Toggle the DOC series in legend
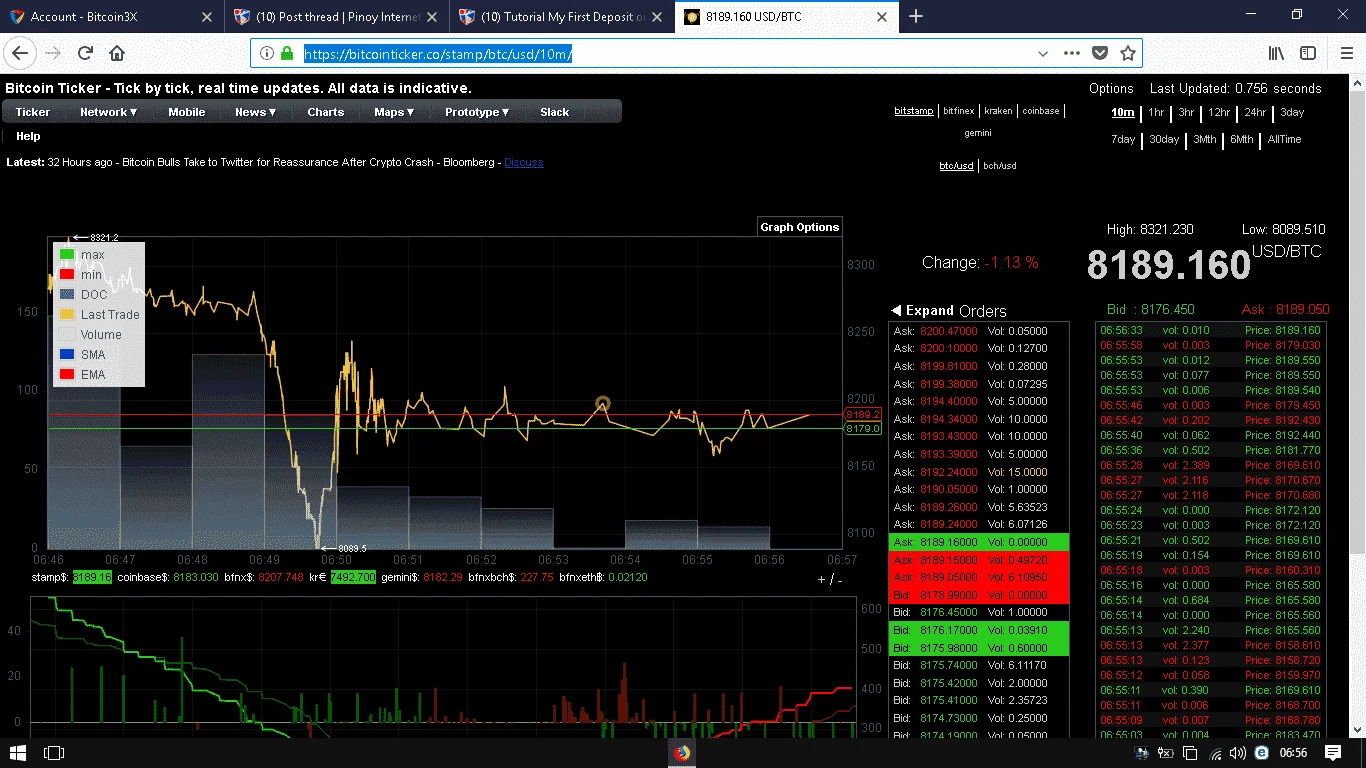 pyautogui.click(x=83, y=294)
